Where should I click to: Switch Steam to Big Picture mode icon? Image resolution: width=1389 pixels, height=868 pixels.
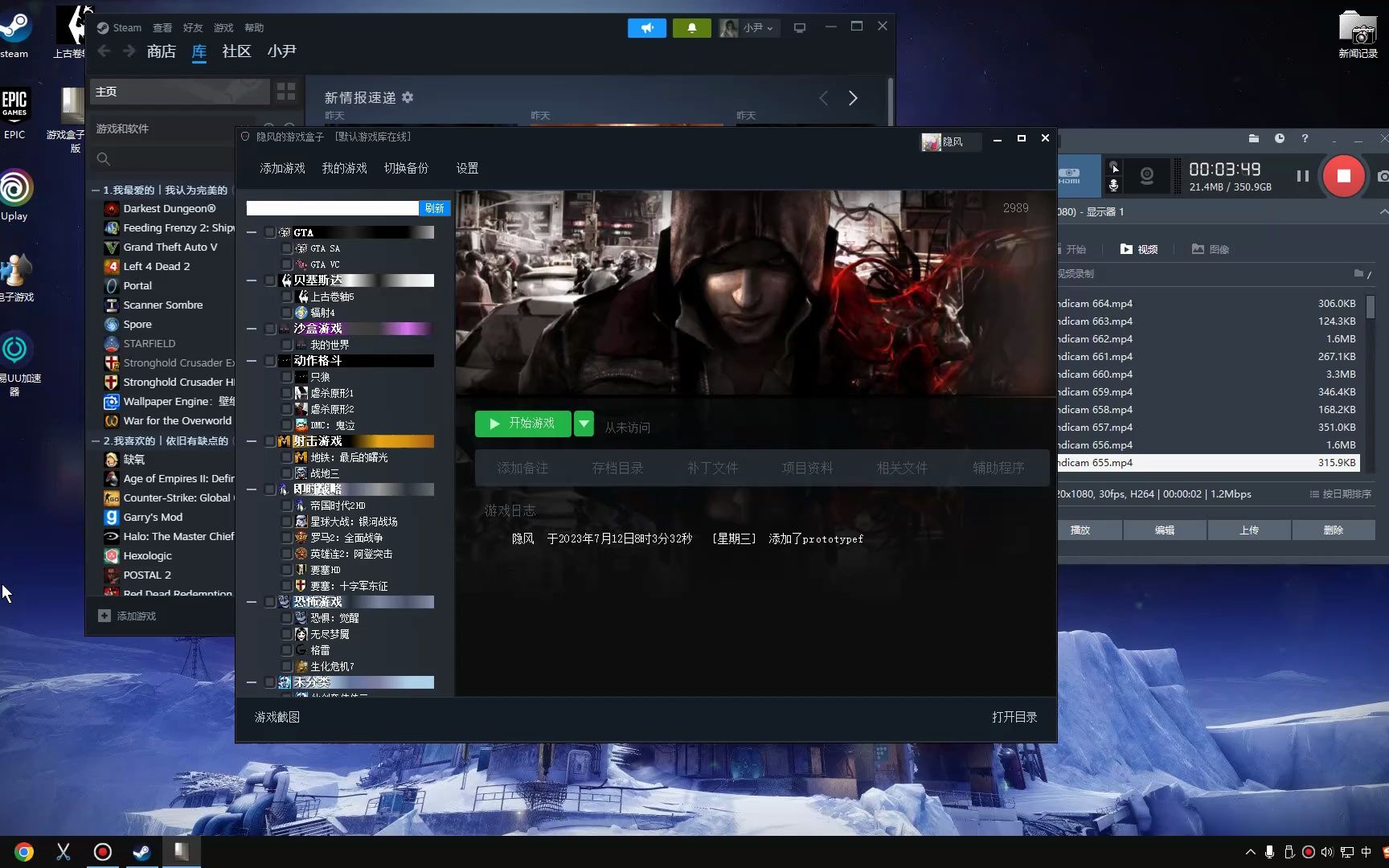[799, 28]
